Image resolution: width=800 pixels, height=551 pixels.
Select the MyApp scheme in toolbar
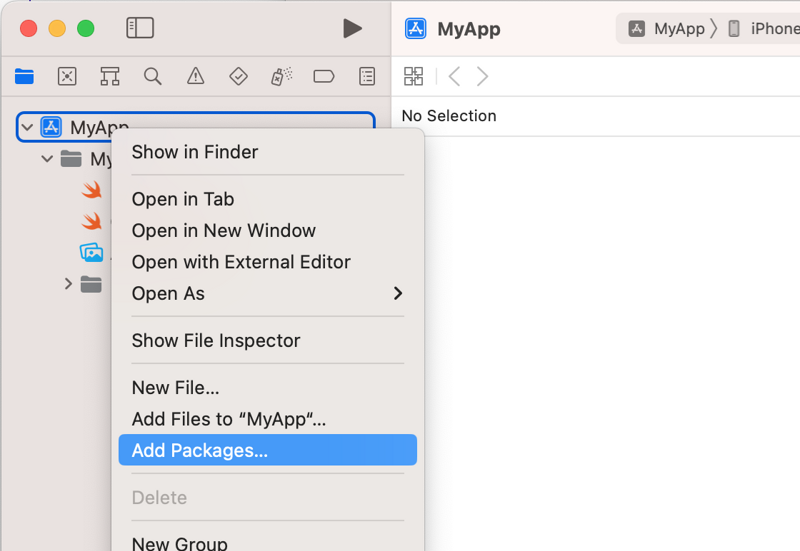pos(666,29)
